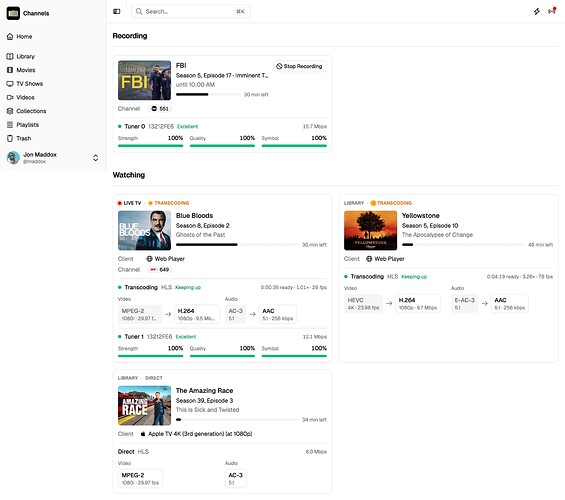Viewport: 565px width, 500px height.
Task: Open the activity broadcast icon with red dot
Action: click(552, 11)
